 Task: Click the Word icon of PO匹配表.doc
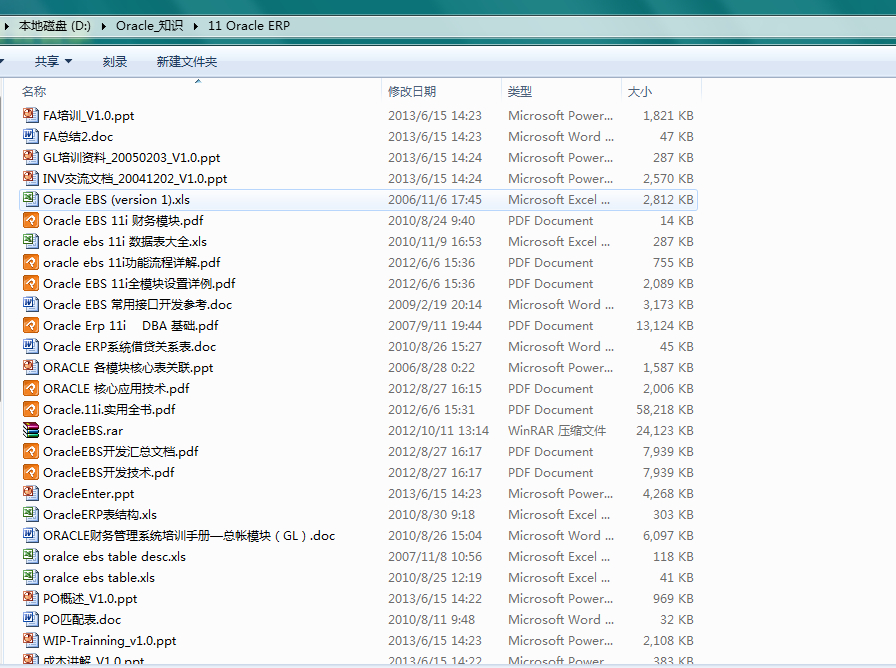tap(30, 619)
